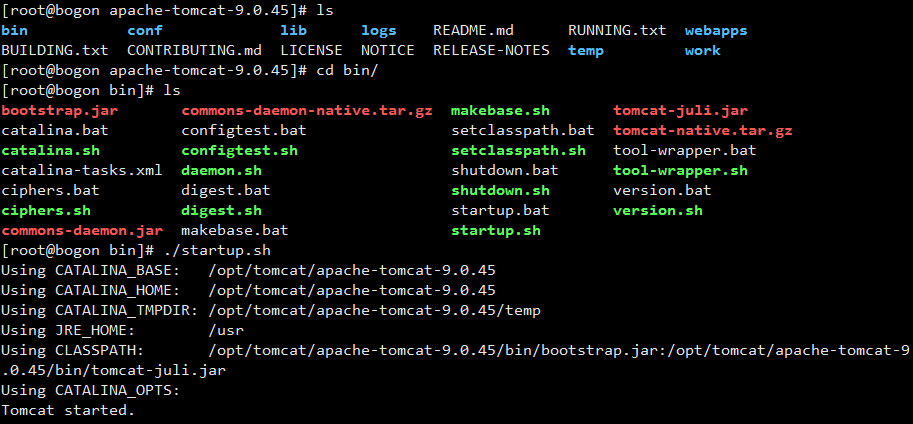Select the BUILDING.txt file name
Screen dimensions: 913x424
pos(55,51)
